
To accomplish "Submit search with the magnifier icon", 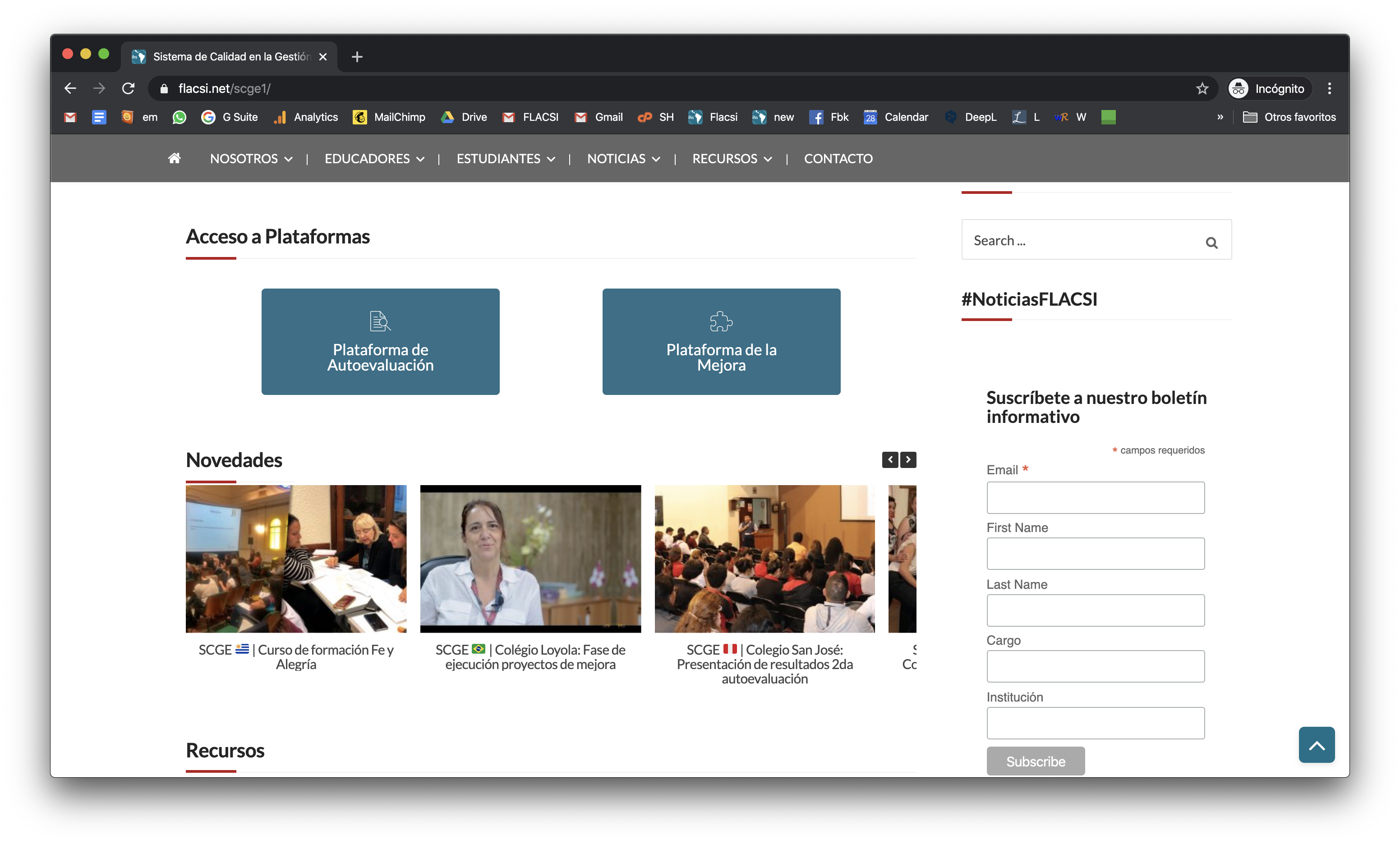I will (x=1211, y=243).
